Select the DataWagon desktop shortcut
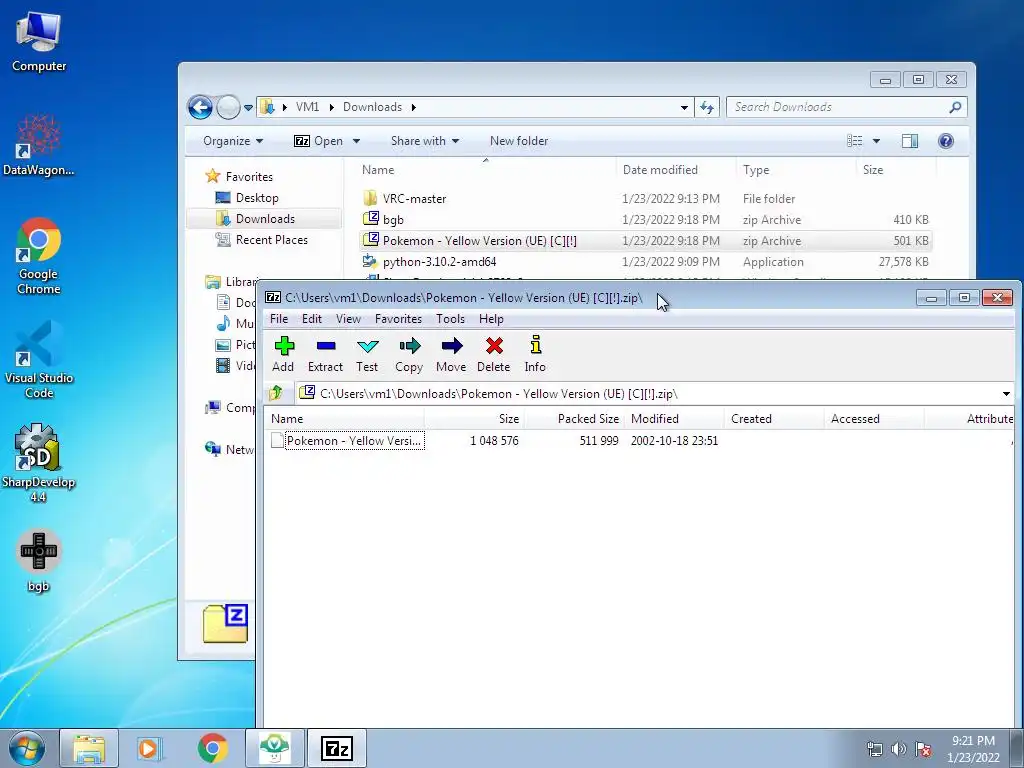 pyautogui.click(x=39, y=145)
